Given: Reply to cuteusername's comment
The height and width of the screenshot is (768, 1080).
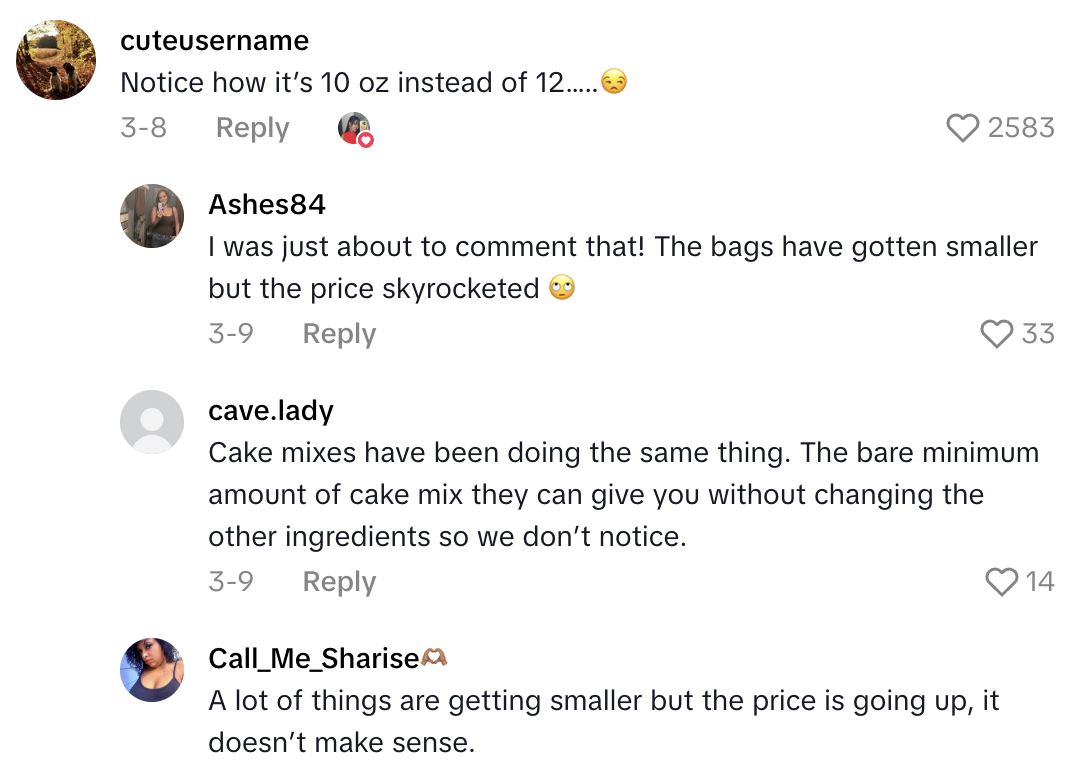Looking at the screenshot, I should pyautogui.click(x=251, y=128).
